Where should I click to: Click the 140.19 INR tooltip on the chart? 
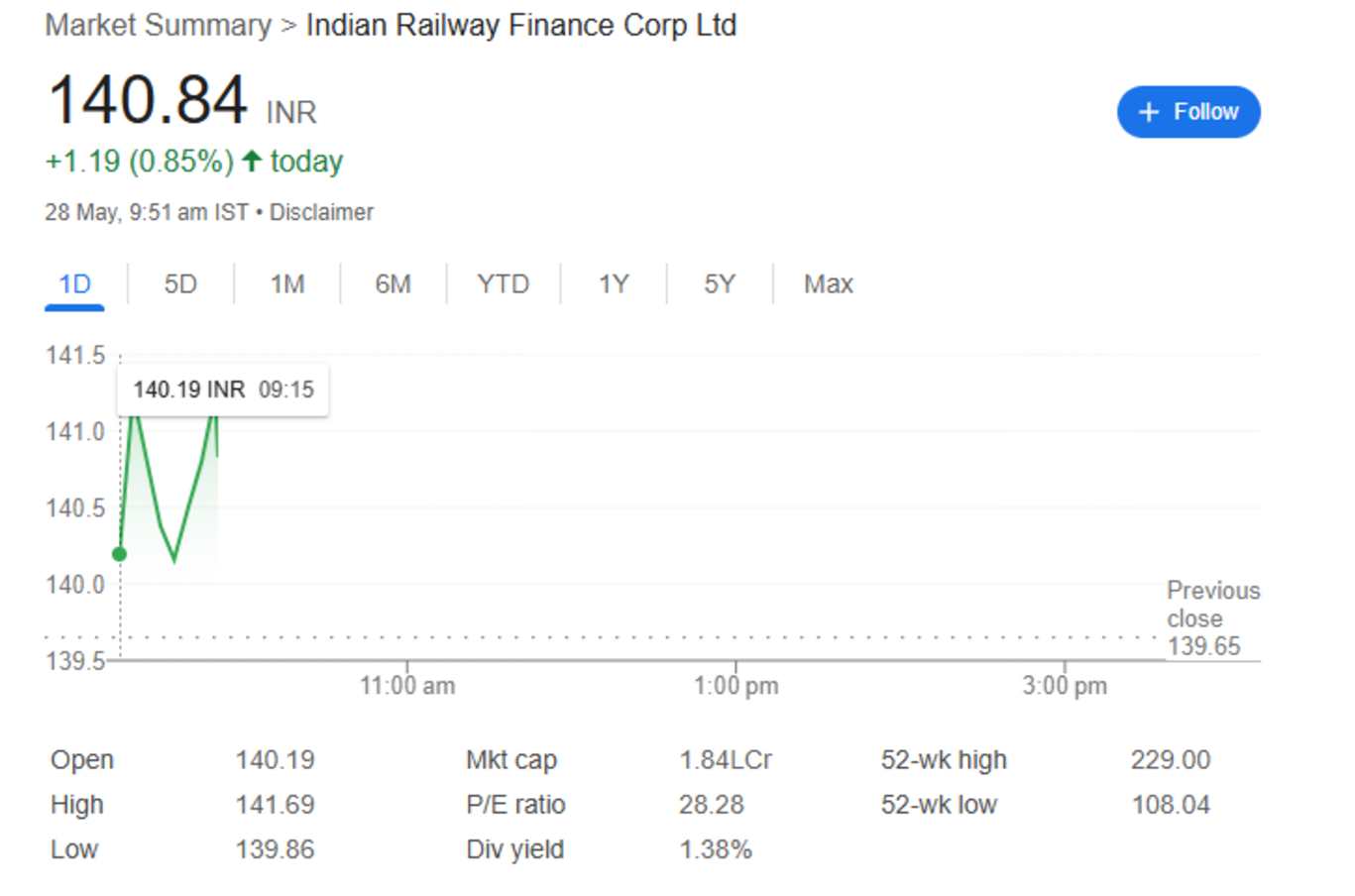222,389
